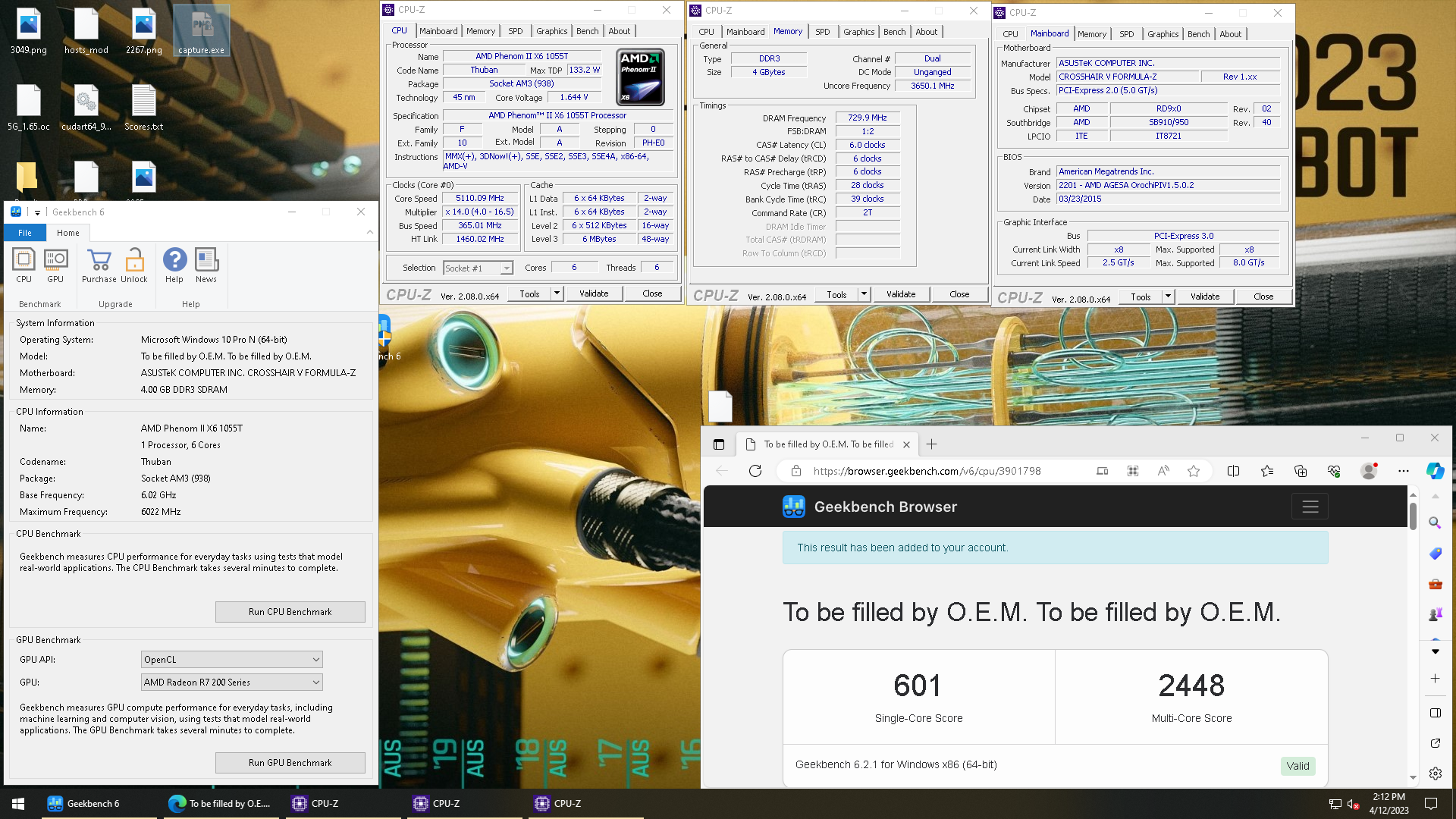Open the Purchase cart icon in Geekbench

click(x=99, y=266)
